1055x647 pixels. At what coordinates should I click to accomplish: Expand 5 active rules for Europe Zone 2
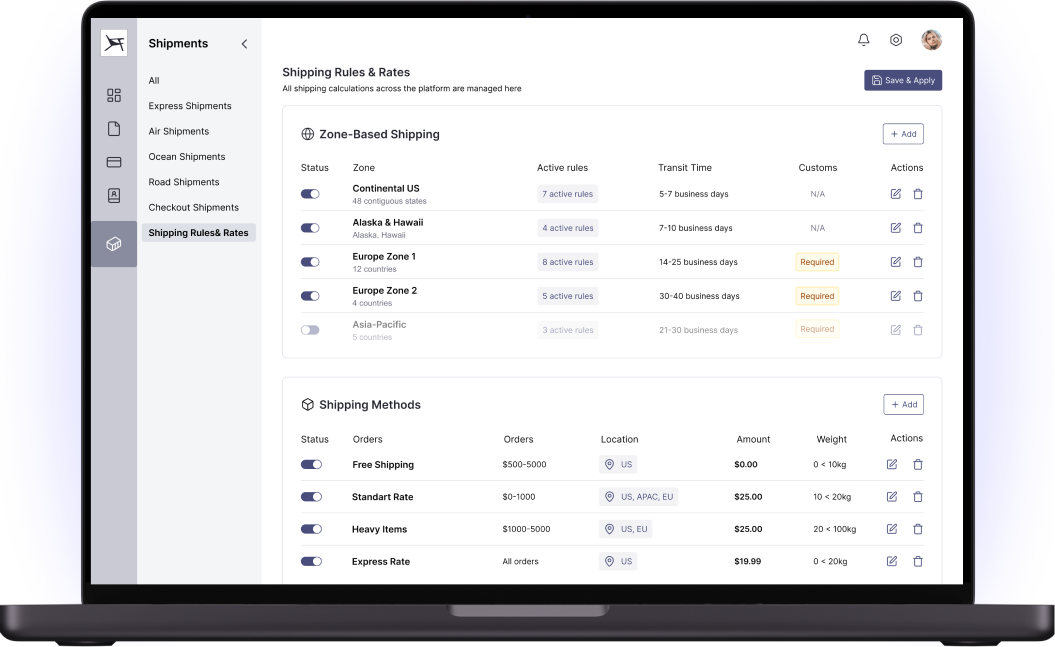567,295
